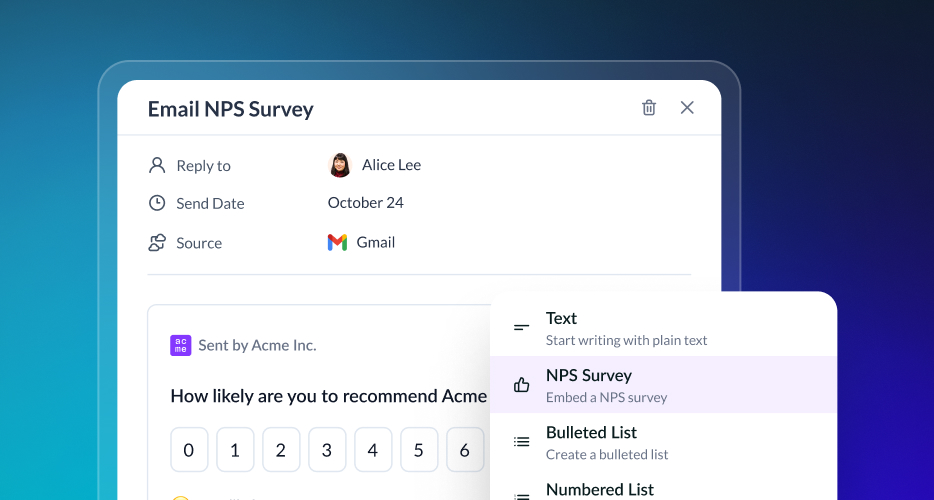
Task: Click the Bulleted List icon
Action: tap(521, 442)
